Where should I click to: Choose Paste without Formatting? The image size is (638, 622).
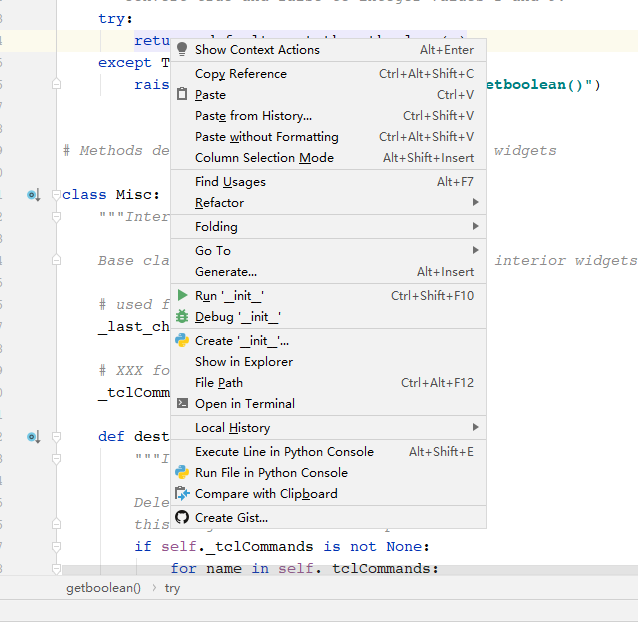pos(328,137)
